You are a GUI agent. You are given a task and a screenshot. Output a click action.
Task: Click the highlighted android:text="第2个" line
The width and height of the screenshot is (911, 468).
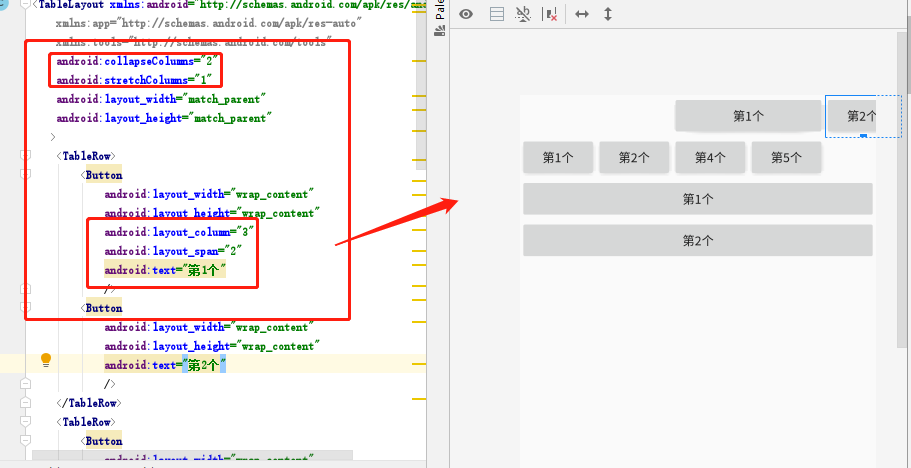165,365
